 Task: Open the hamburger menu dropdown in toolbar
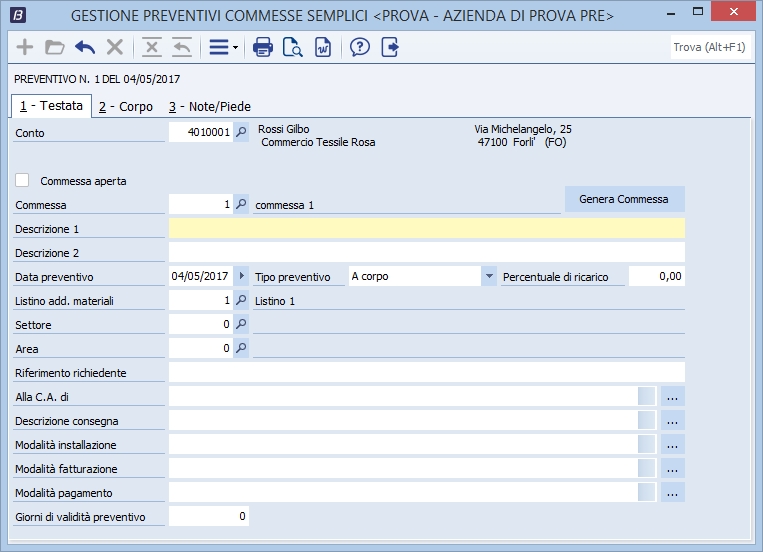[x=222, y=47]
